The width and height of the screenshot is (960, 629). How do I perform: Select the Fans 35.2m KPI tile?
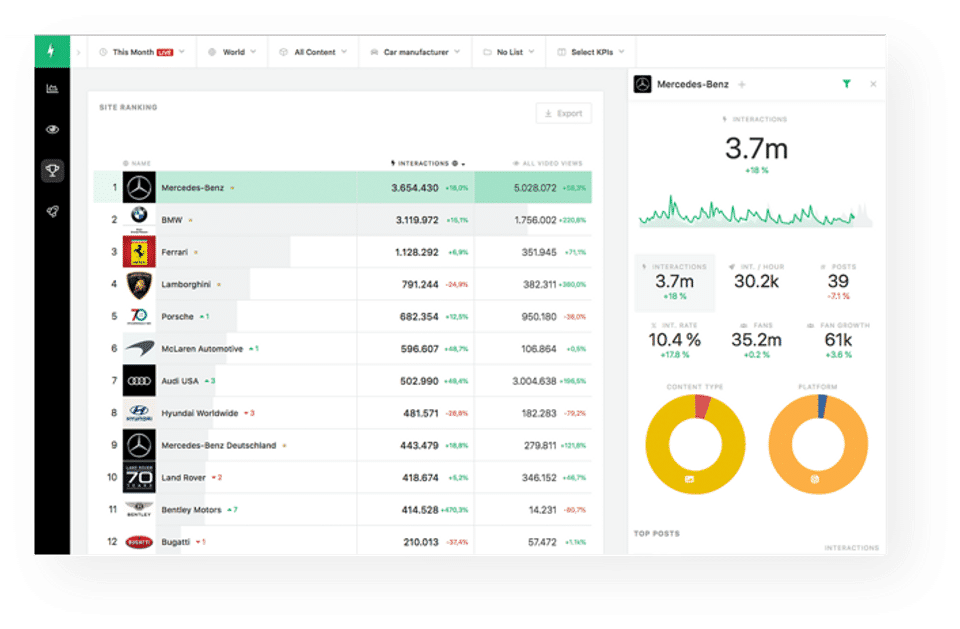(756, 340)
